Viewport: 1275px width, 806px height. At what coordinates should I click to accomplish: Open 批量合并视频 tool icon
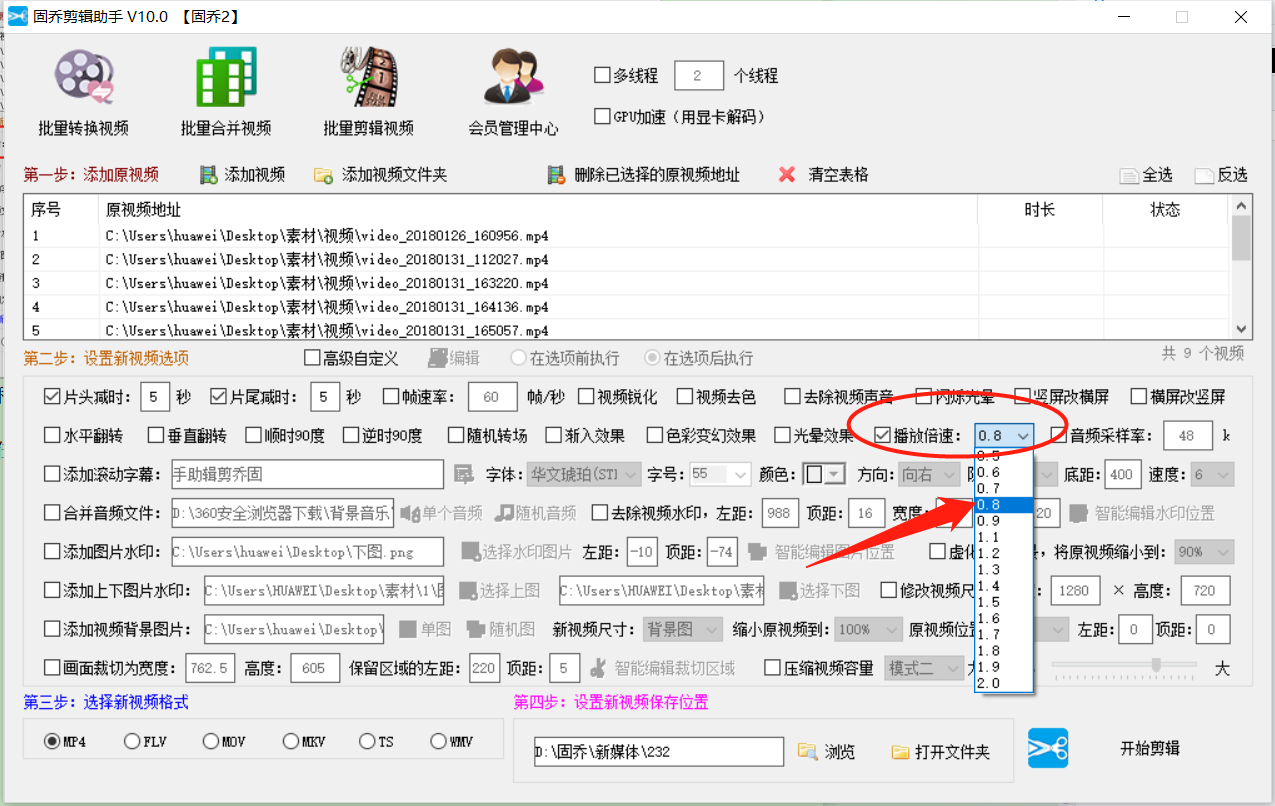tap(226, 79)
